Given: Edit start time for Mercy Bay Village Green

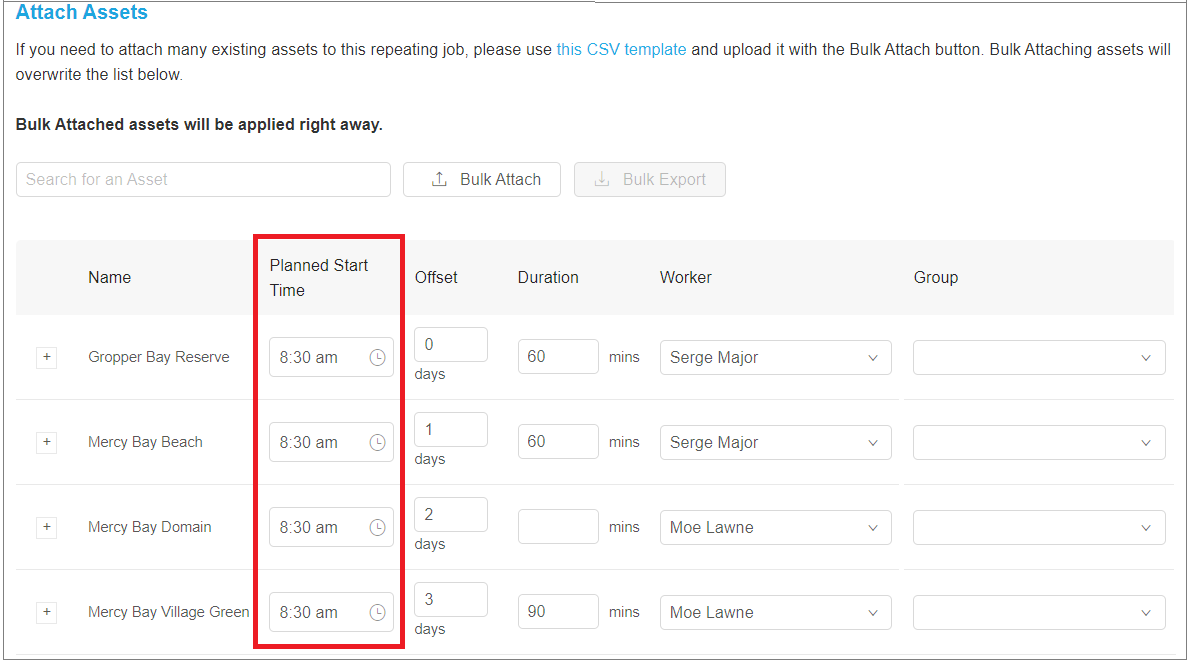Looking at the screenshot, I should (x=331, y=613).
